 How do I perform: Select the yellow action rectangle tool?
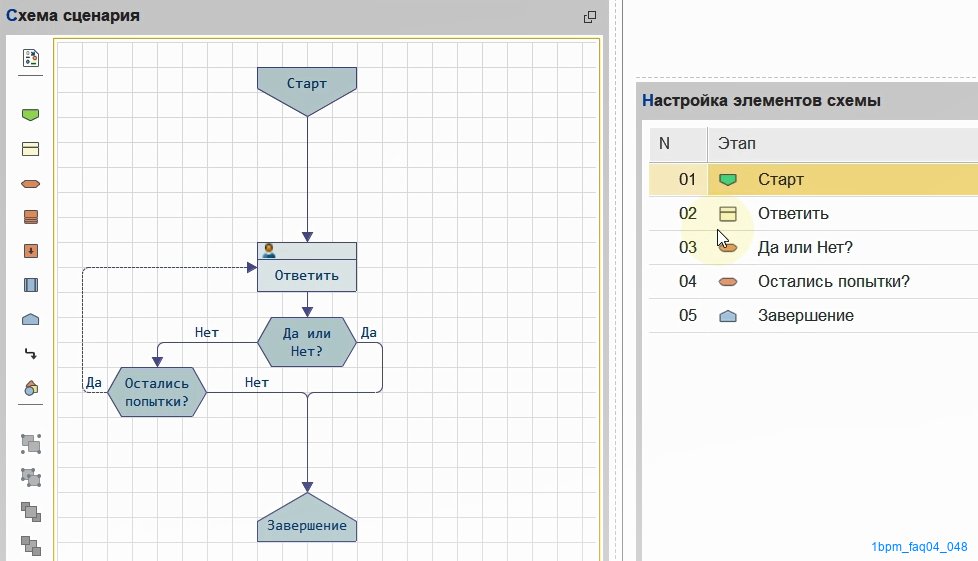click(31, 149)
